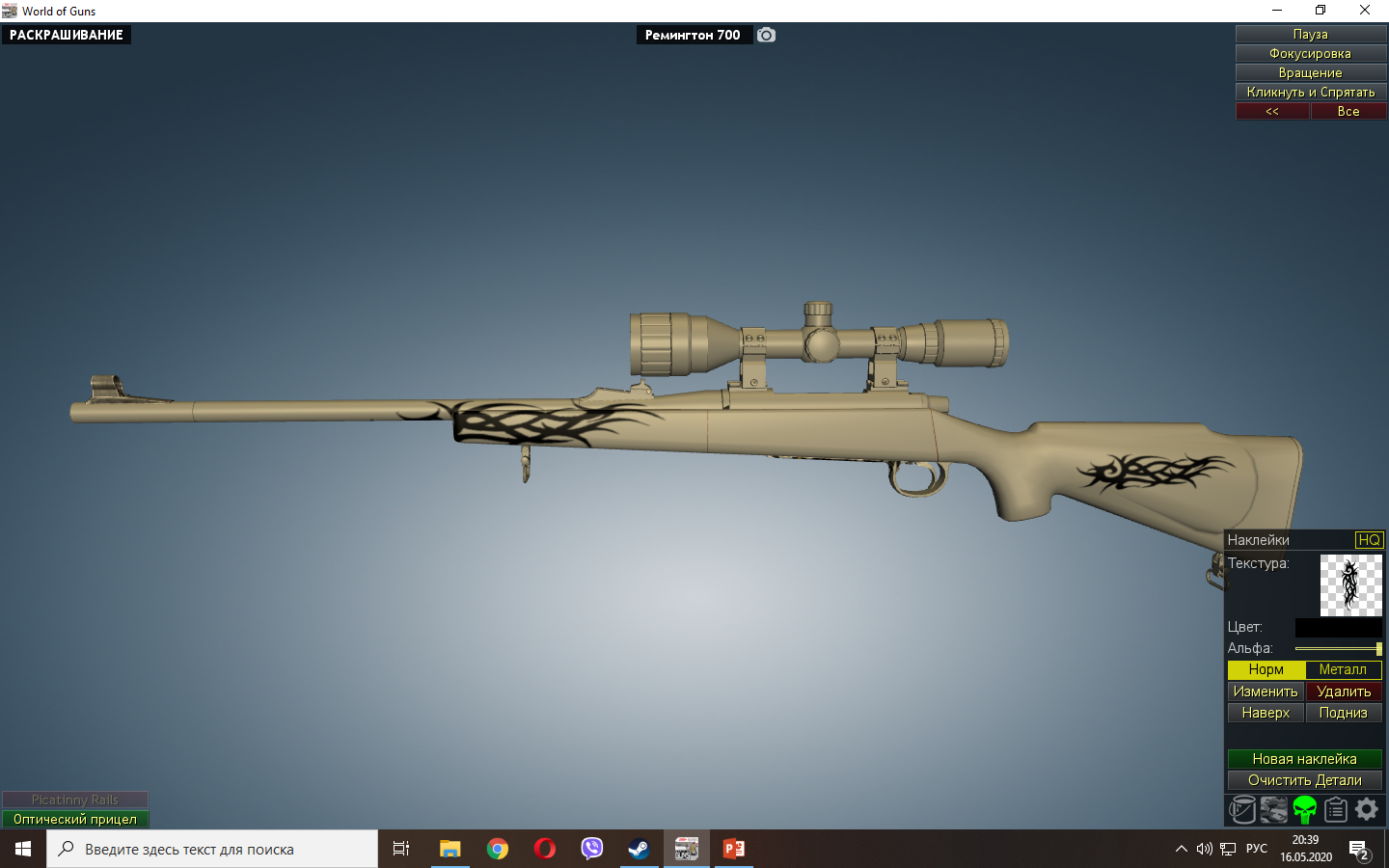The height and width of the screenshot is (868, 1389).
Task: Move the sticker down with Подниз
Action: [1344, 713]
